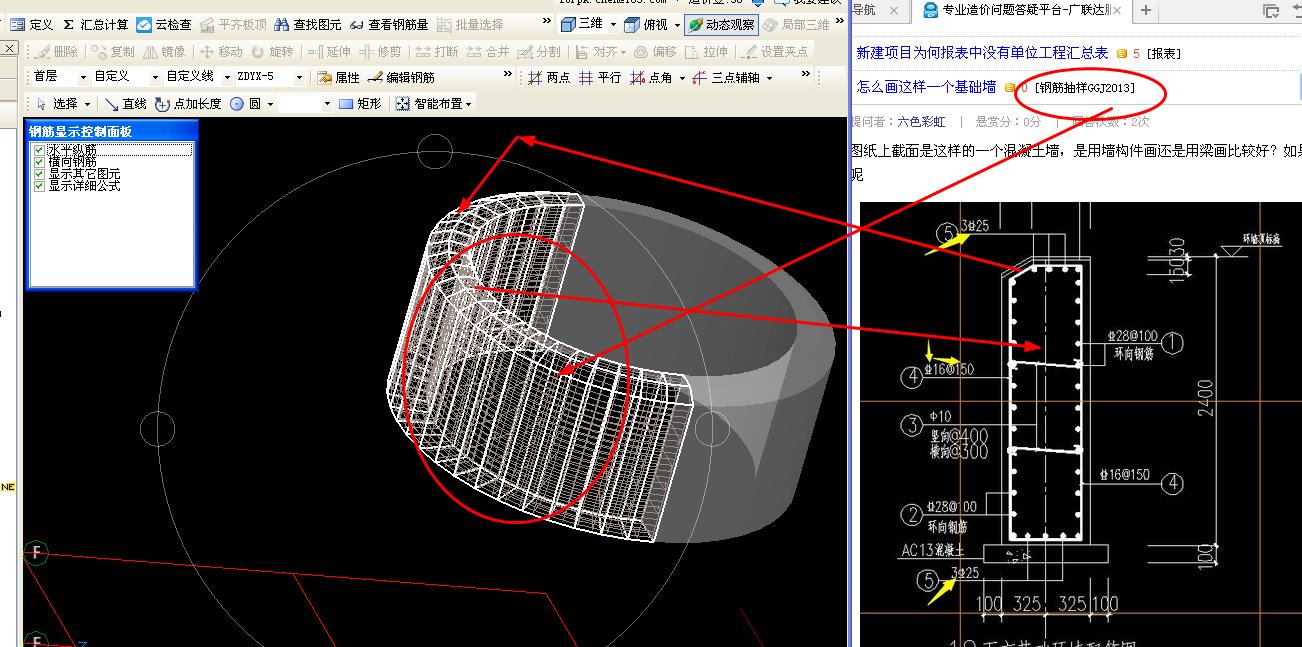The width and height of the screenshot is (1302, 647).
Task: Click 删除 delete tool
Action: [x=56, y=51]
